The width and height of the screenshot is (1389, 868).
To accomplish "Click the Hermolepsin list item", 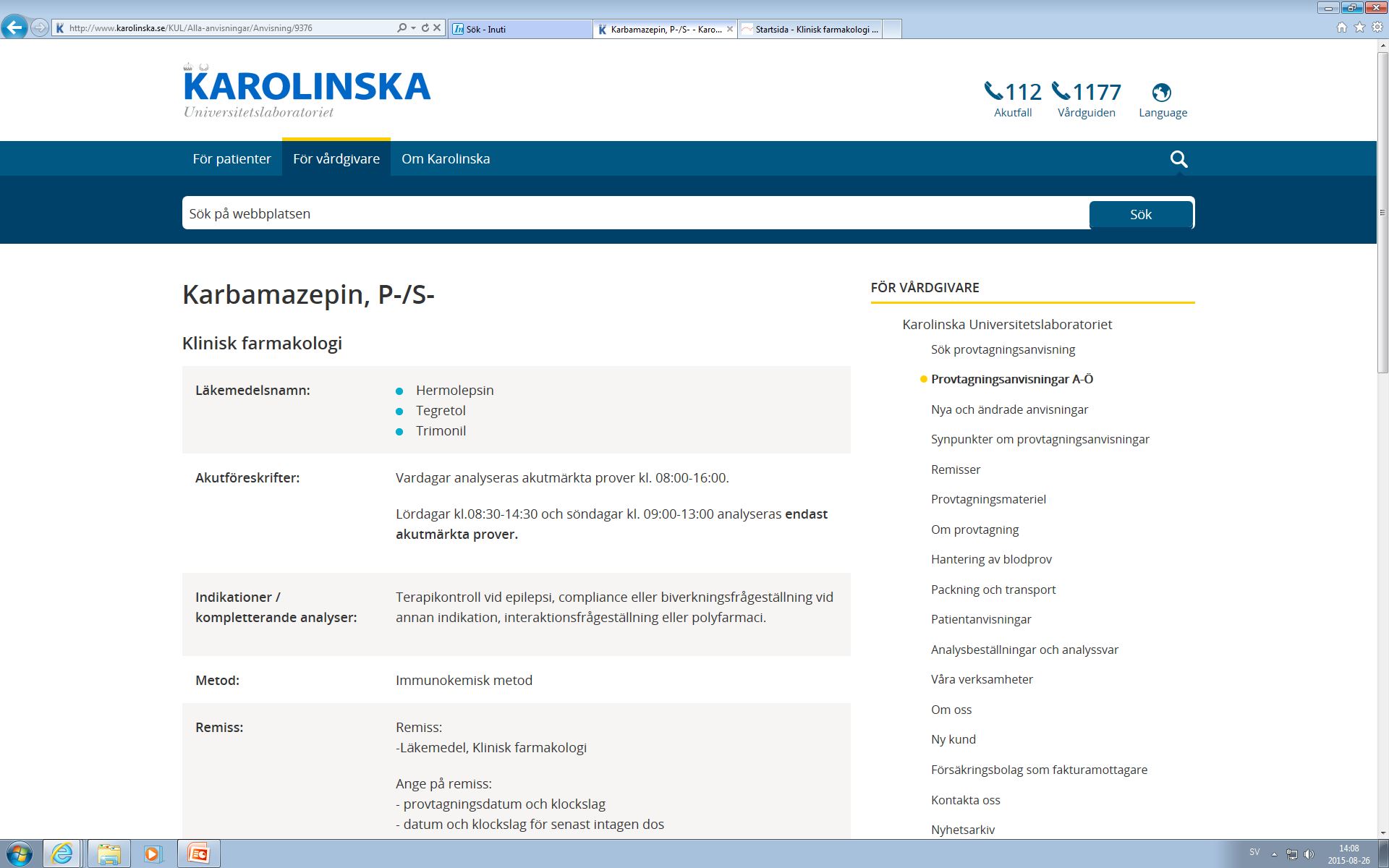I will [x=454, y=390].
